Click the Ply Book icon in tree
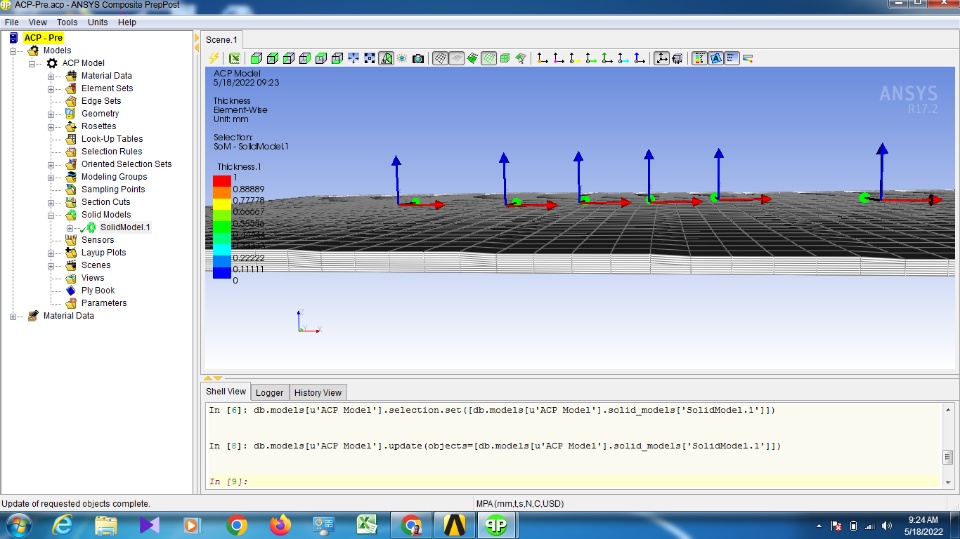 (x=70, y=290)
